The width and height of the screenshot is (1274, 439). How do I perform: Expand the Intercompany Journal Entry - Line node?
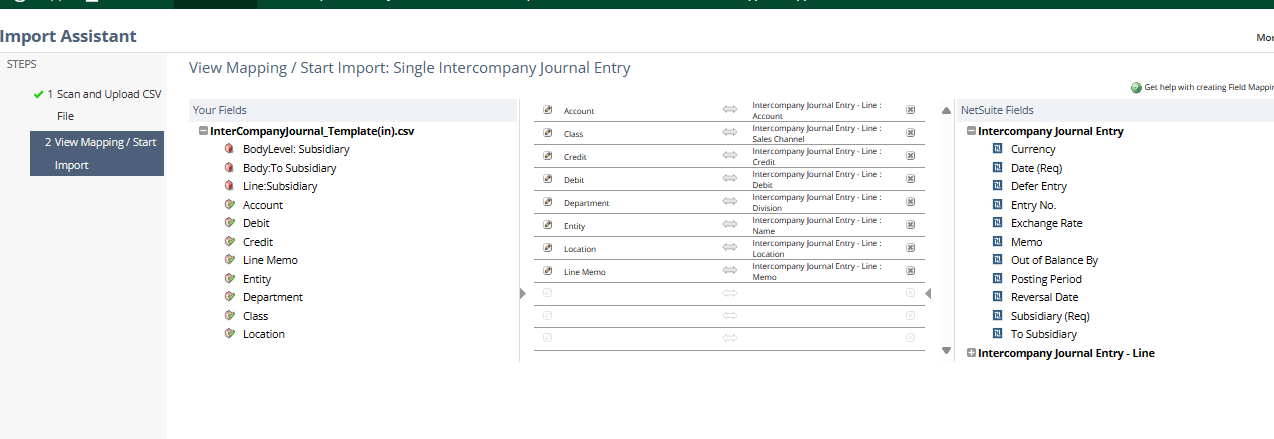point(971,353)
